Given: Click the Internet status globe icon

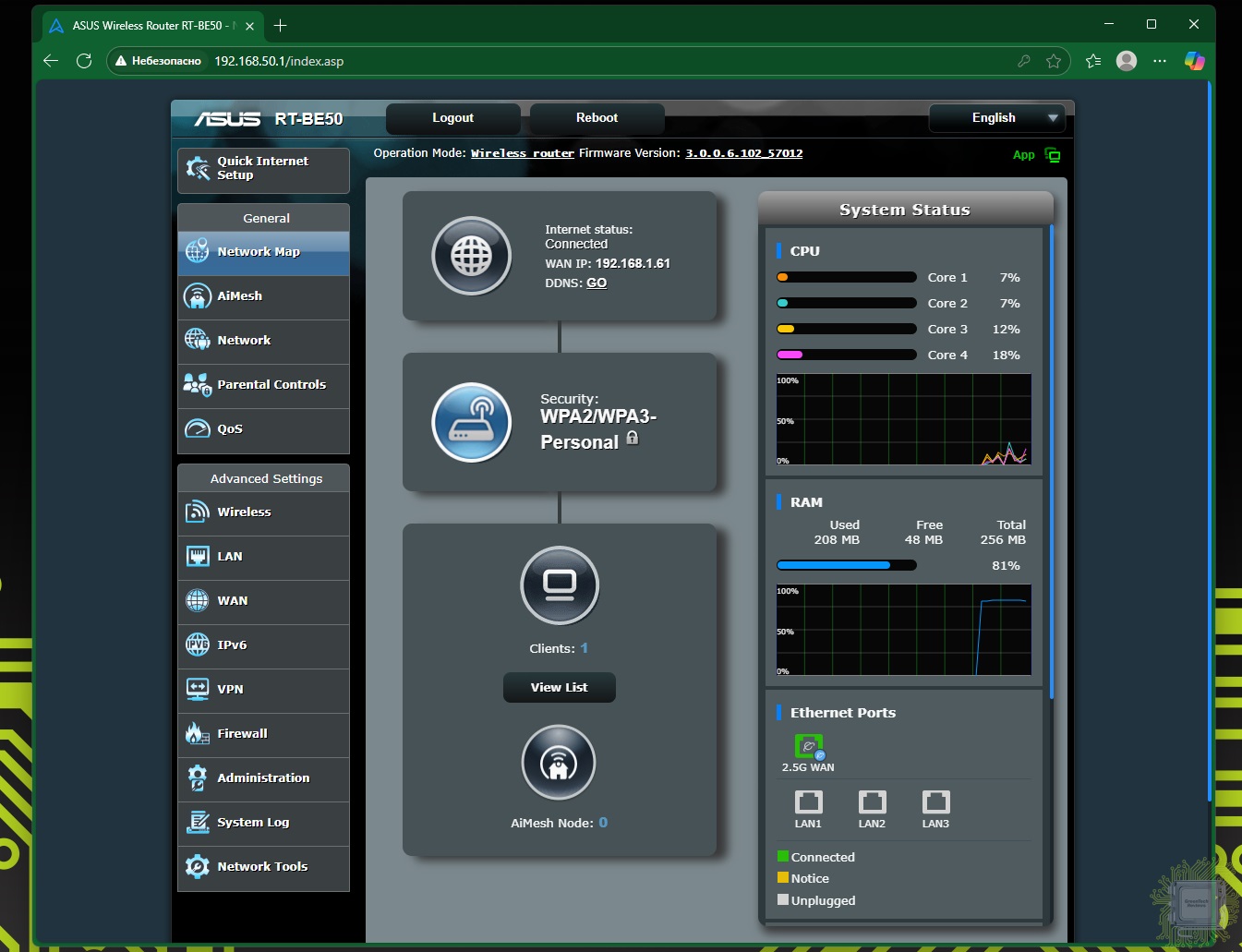Looking at the screenshot, I should 472,256.
